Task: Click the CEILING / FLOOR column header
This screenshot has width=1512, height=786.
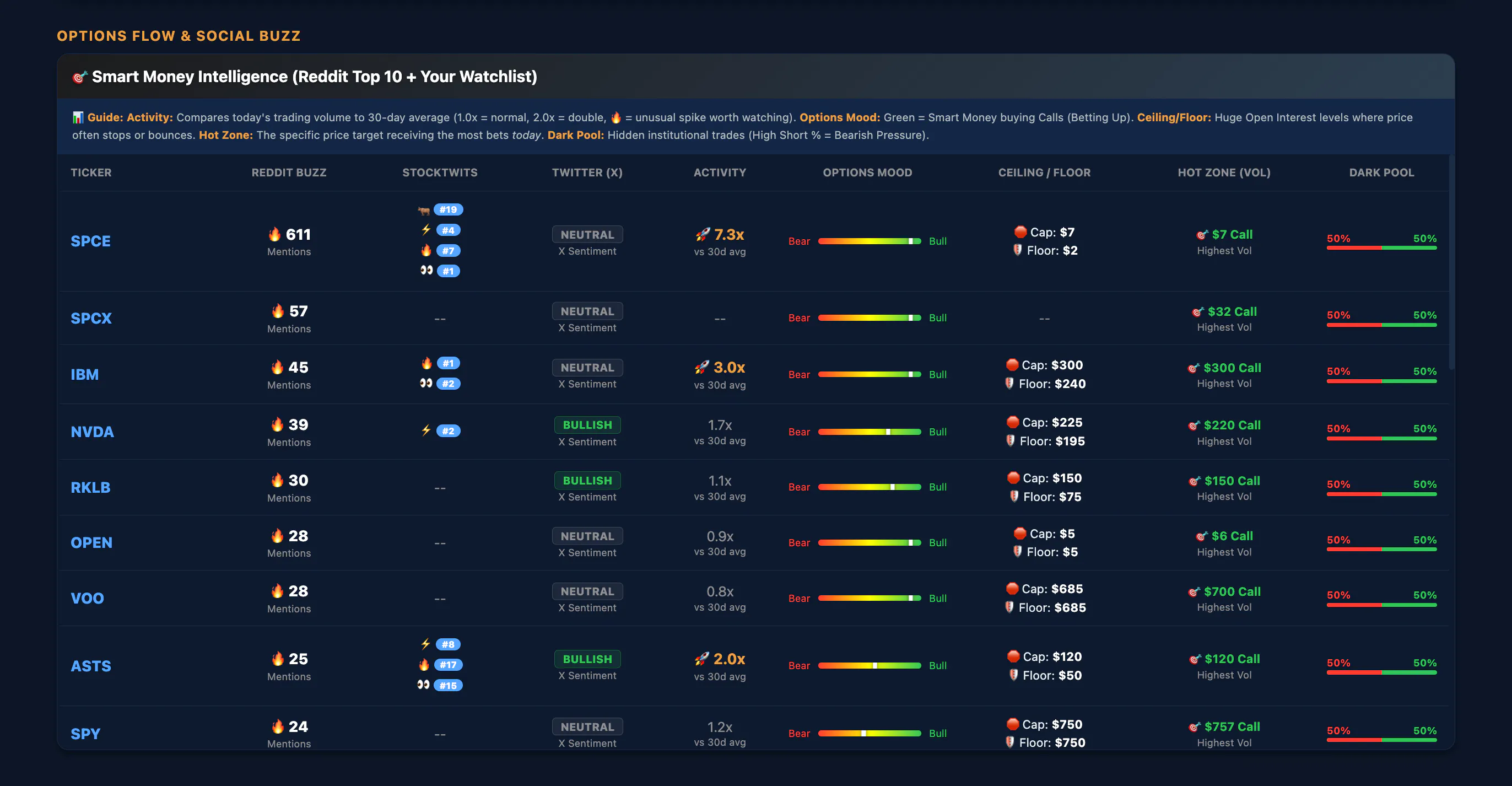Action: click(1044, 173)
